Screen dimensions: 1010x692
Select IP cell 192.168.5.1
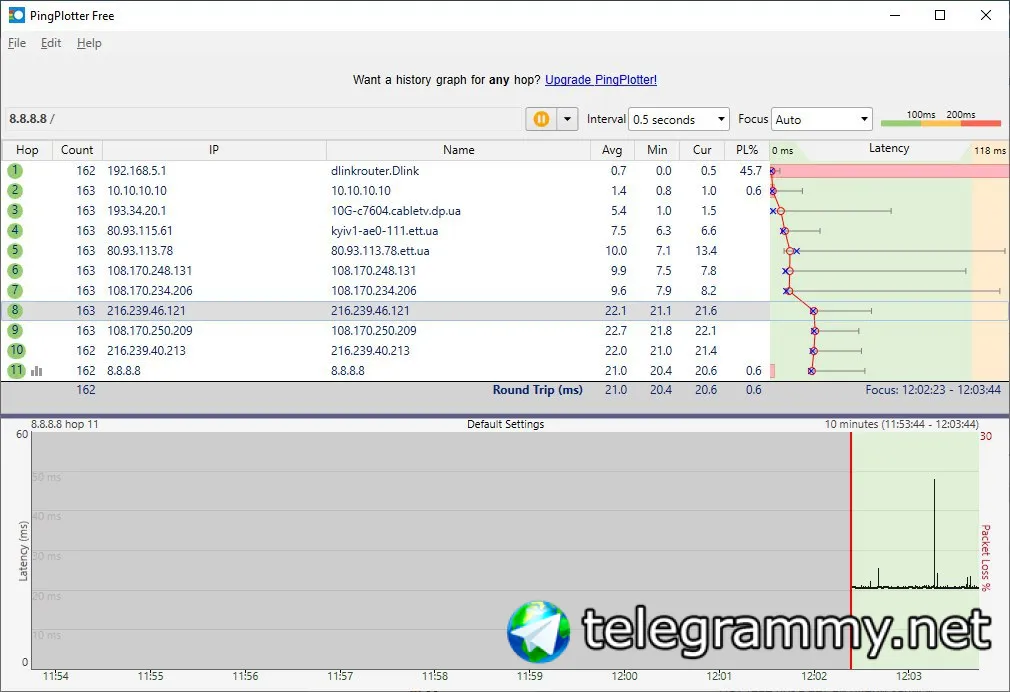pyautogui.click(x=137, y=171)
